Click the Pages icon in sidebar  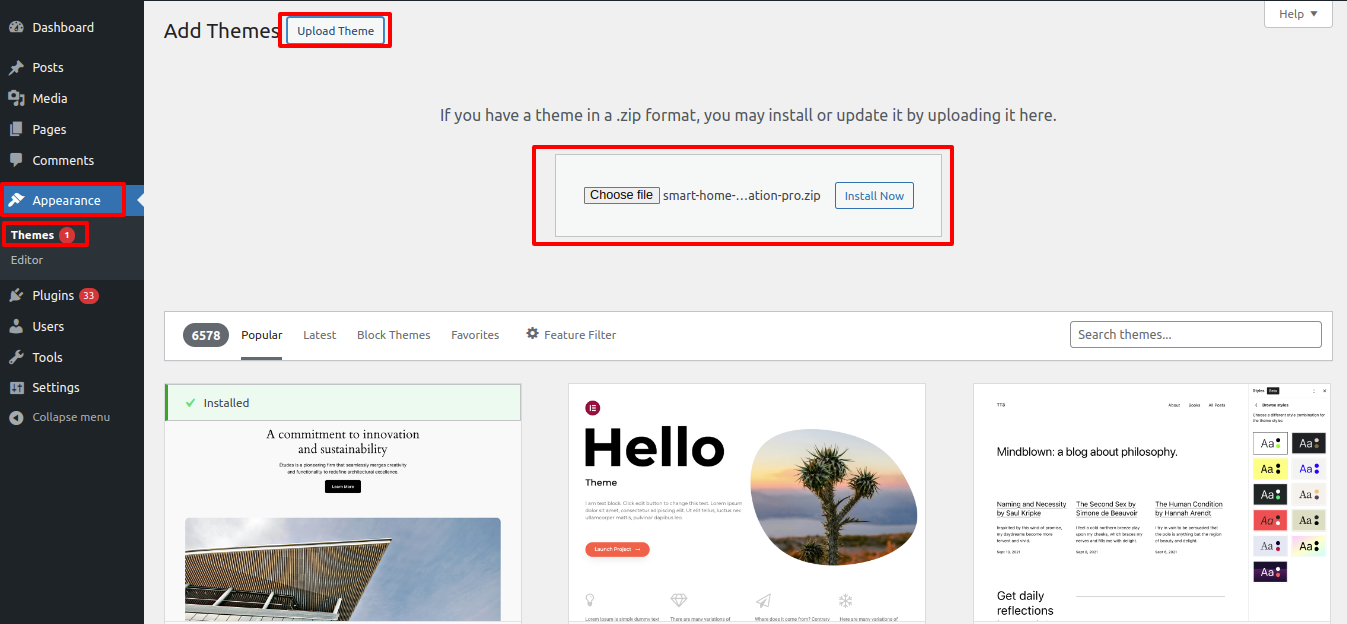(x=16, y=129)
